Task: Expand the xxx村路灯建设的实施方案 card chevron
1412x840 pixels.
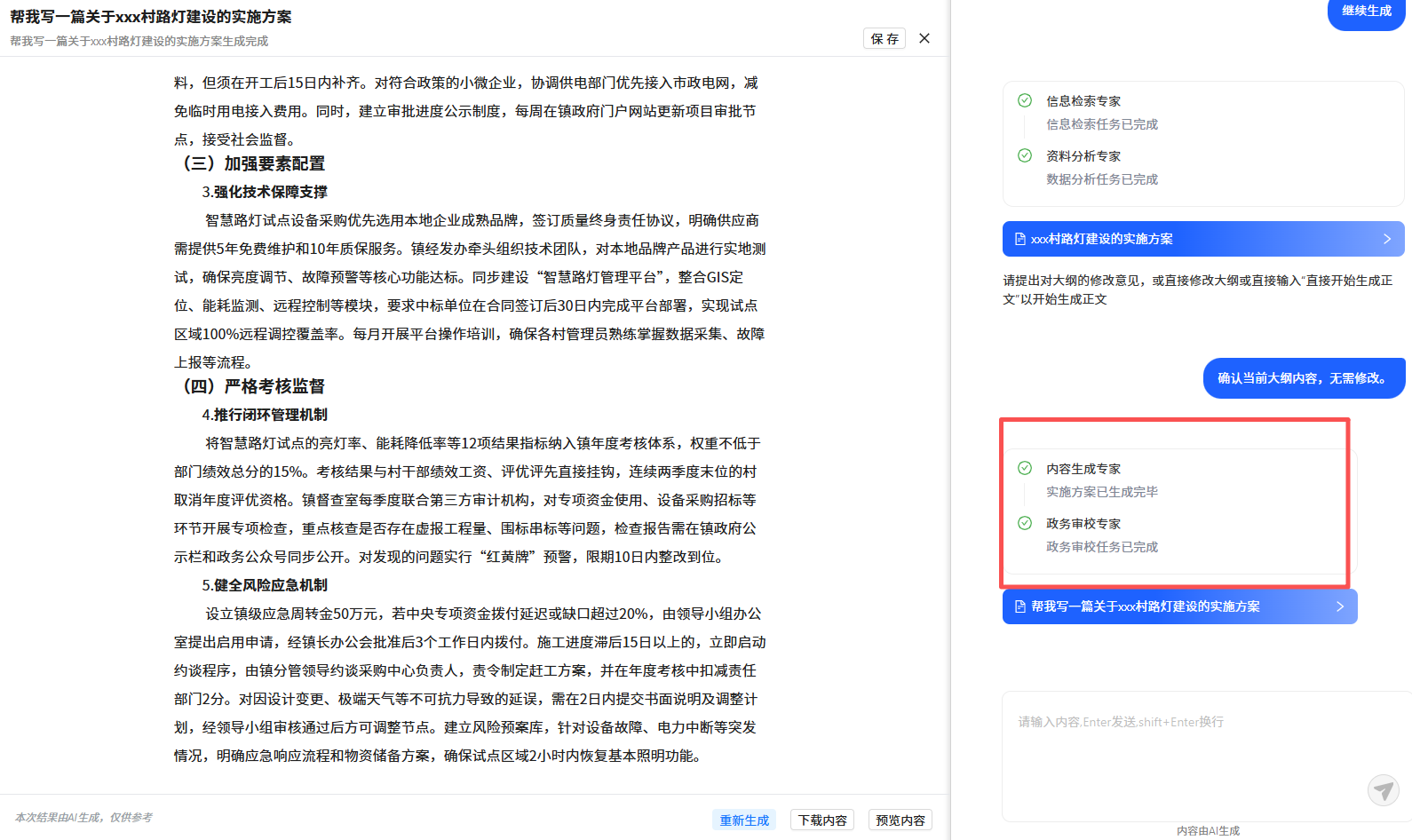Action: [x=1386, y=239]
